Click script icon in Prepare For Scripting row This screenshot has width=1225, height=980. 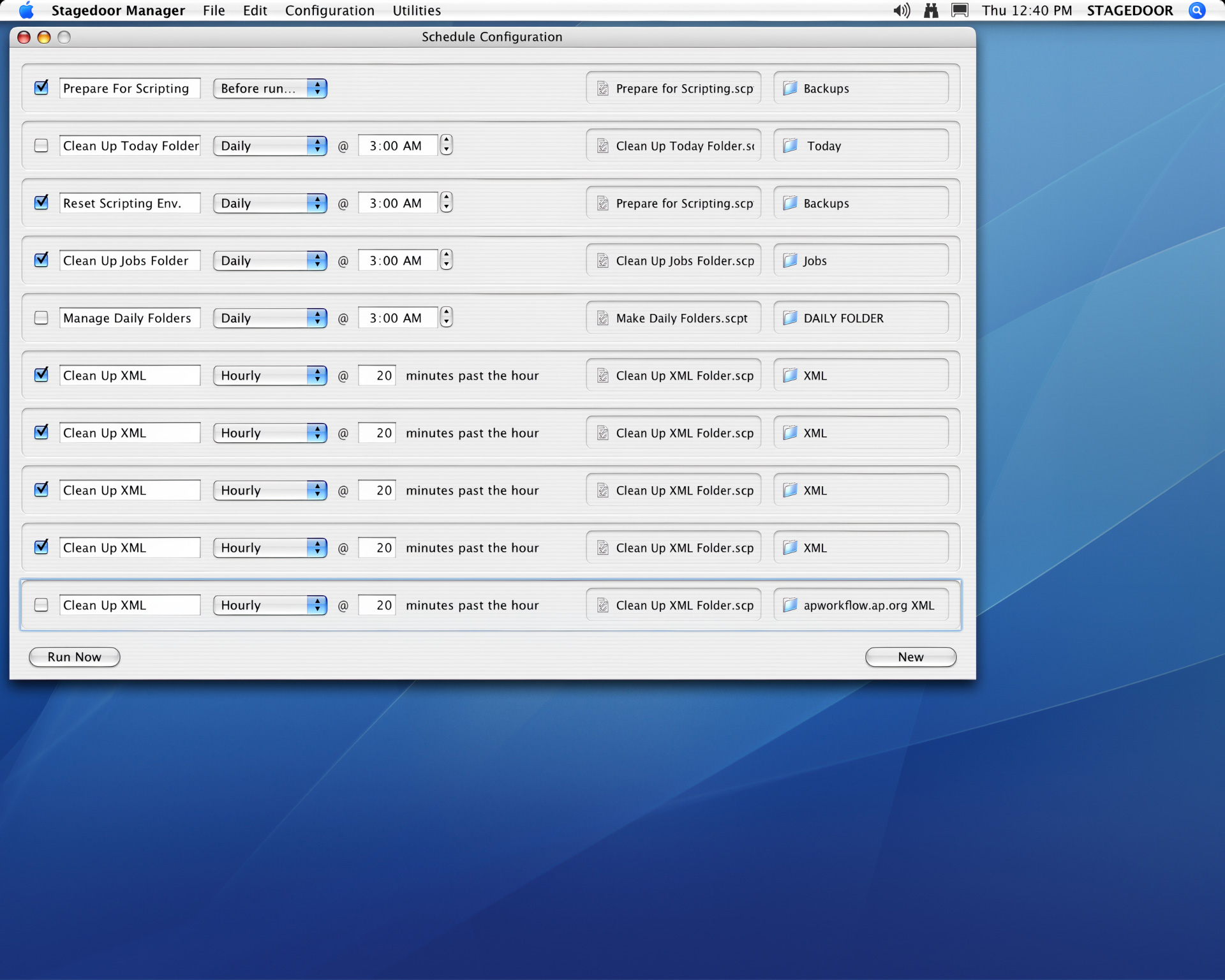pyautogui.click(x=602, y=88)
